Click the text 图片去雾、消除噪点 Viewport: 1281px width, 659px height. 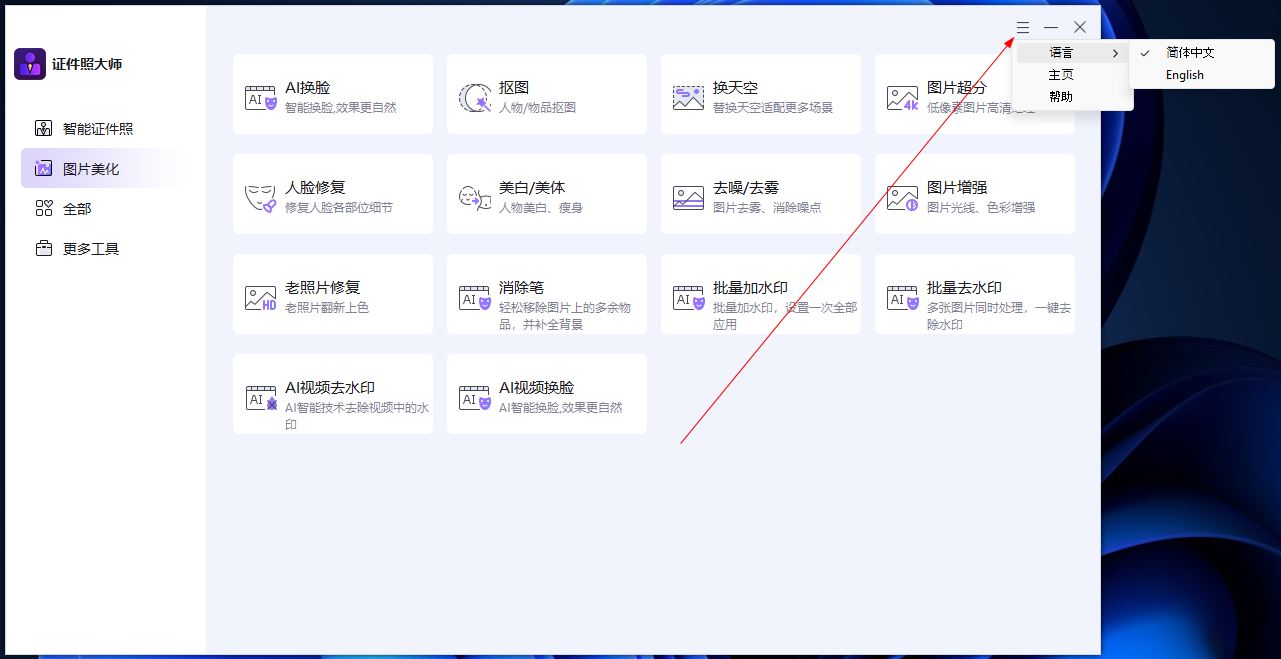pyautogui.click(x=767, y=208)
